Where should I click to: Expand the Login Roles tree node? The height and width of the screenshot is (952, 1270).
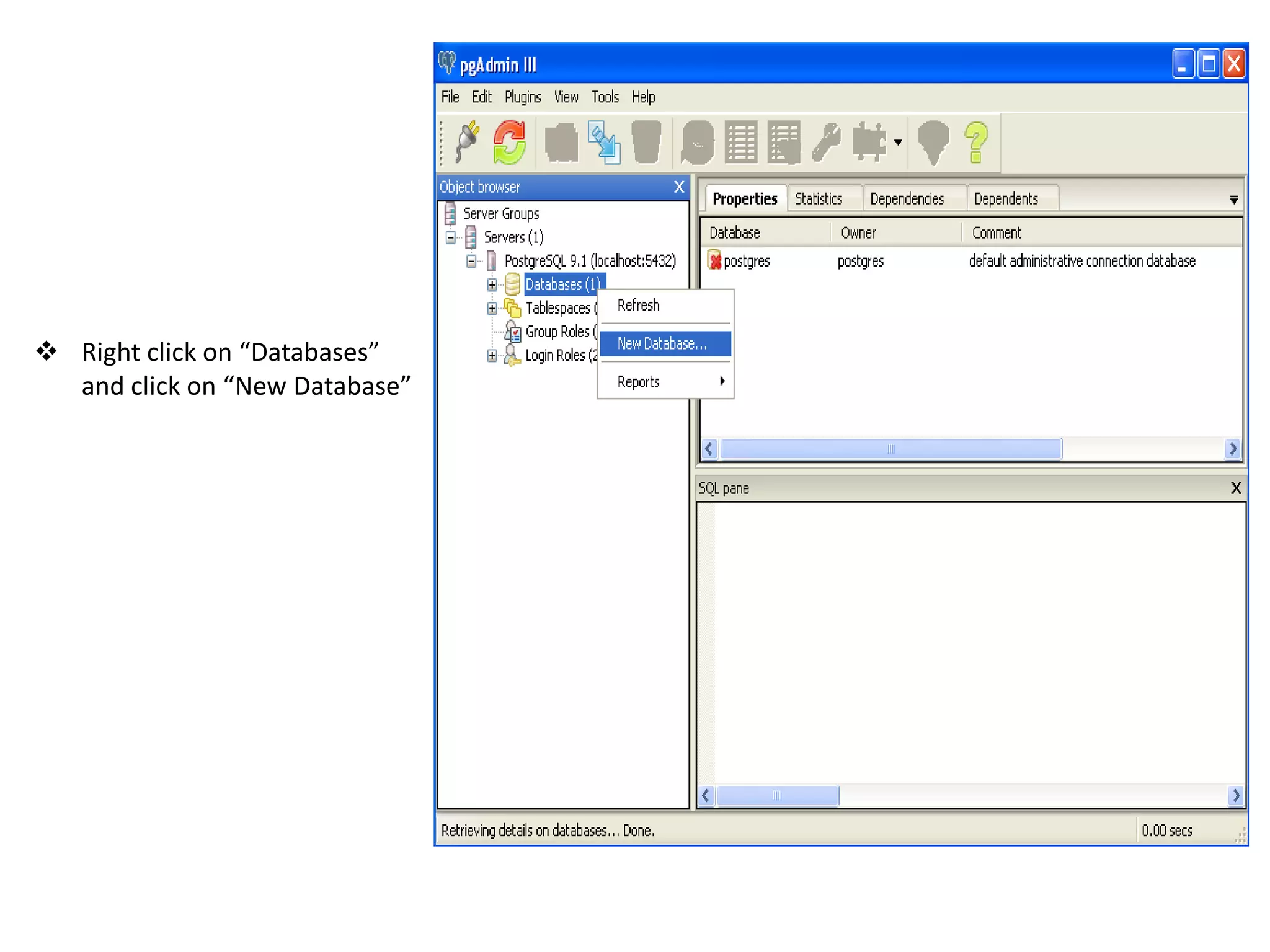(492, 356)
